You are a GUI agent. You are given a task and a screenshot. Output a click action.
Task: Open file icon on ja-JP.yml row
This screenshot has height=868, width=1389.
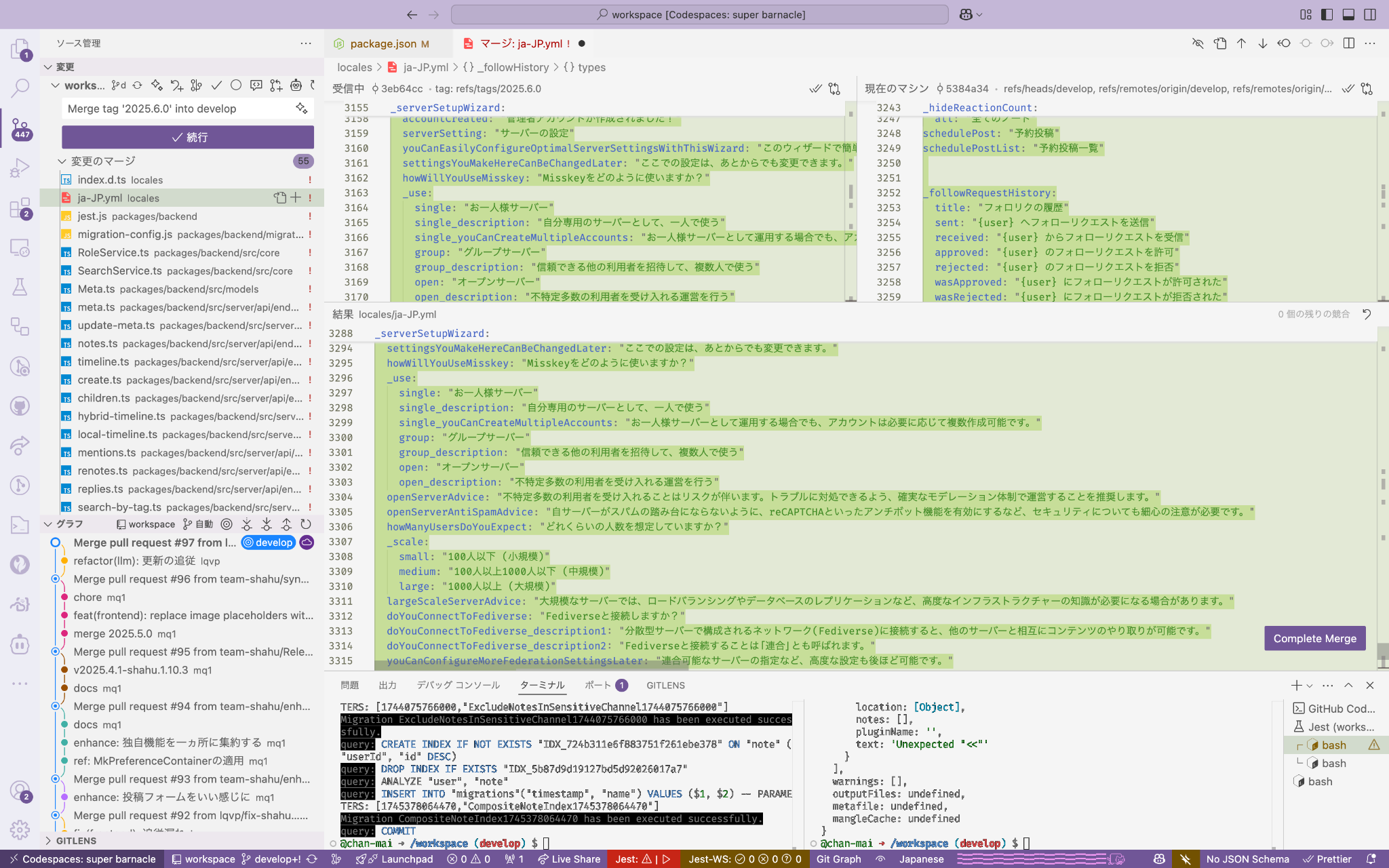pyautogui.click(x=280, y=198)
